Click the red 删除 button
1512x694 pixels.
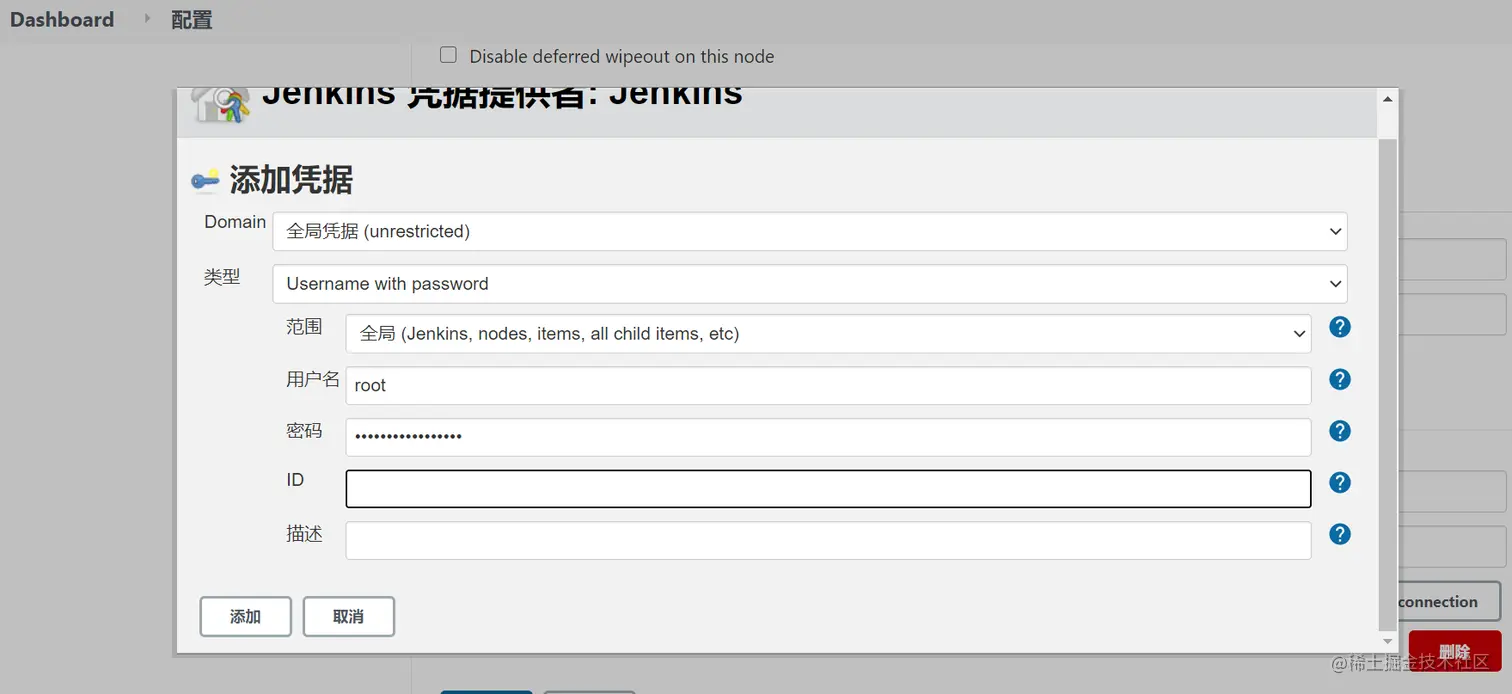point(1455,651)
